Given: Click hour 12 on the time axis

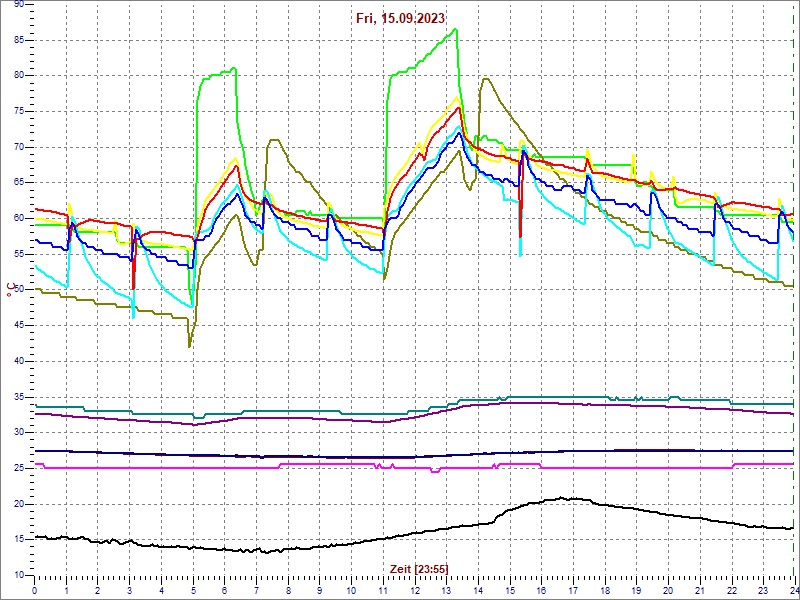Looking at the screenshot, I should [414, 589].
